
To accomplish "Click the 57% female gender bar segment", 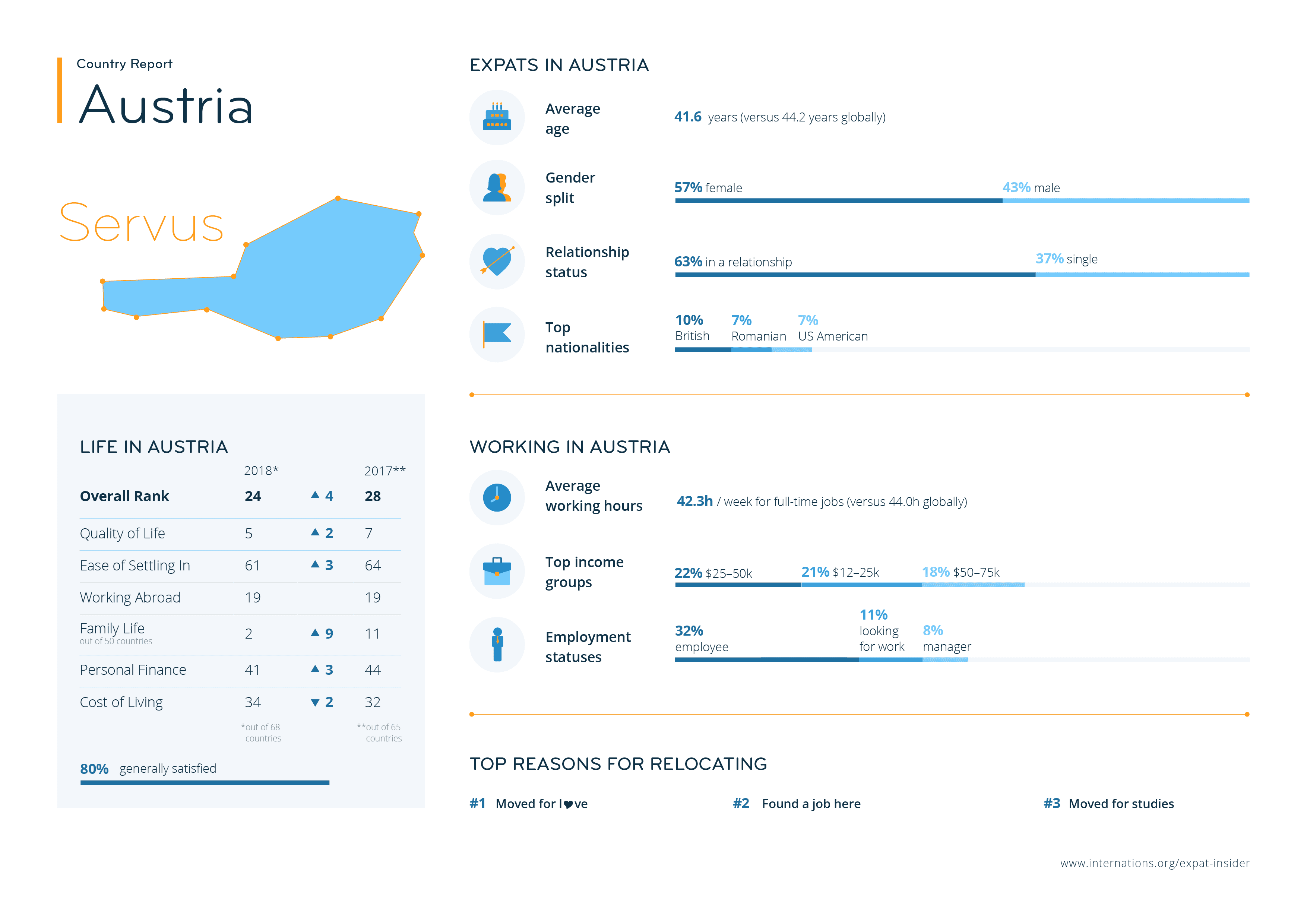I will click(x=838, y=200).
